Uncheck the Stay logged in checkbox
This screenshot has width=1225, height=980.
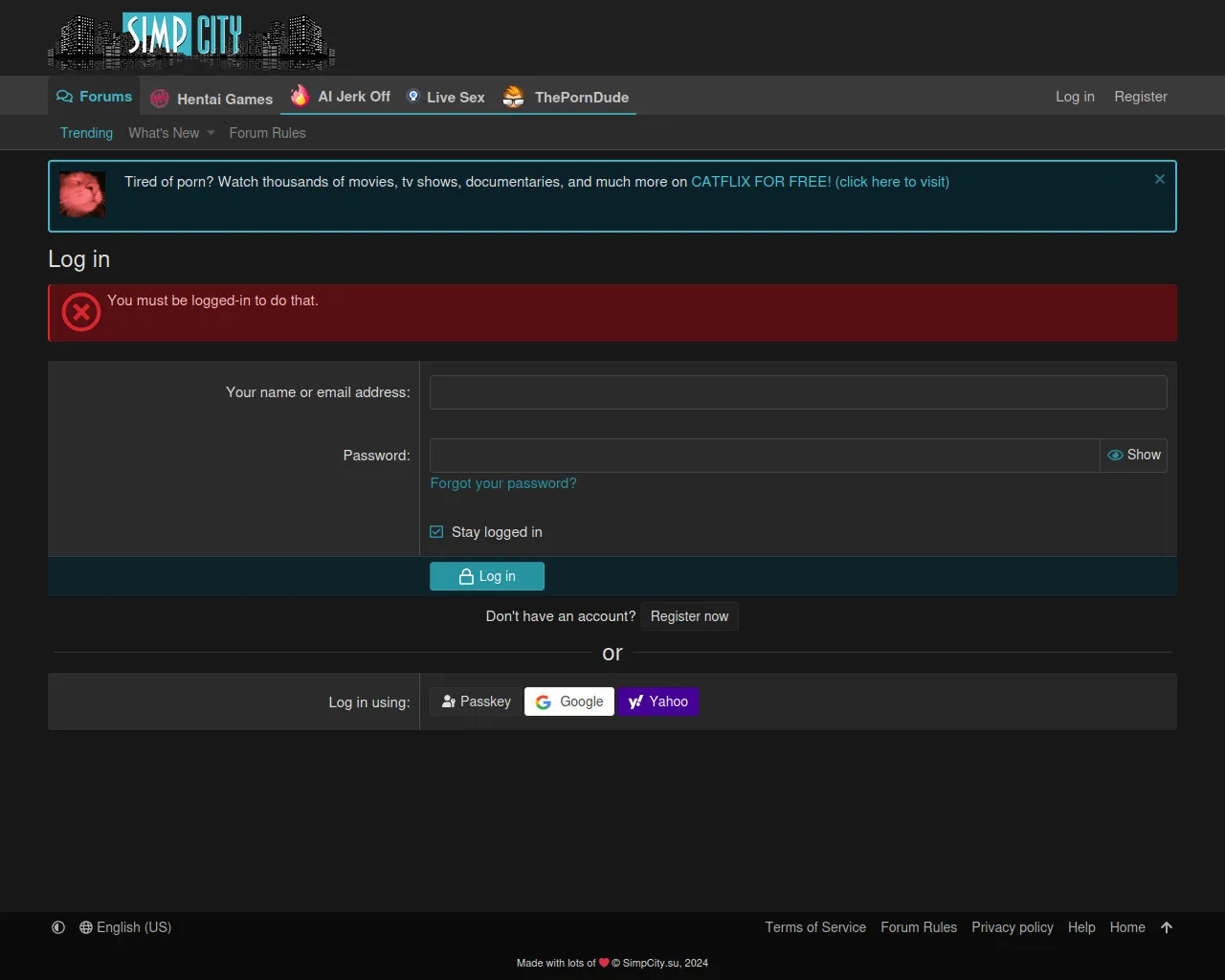pyautogui.click(x=436, y=532)
